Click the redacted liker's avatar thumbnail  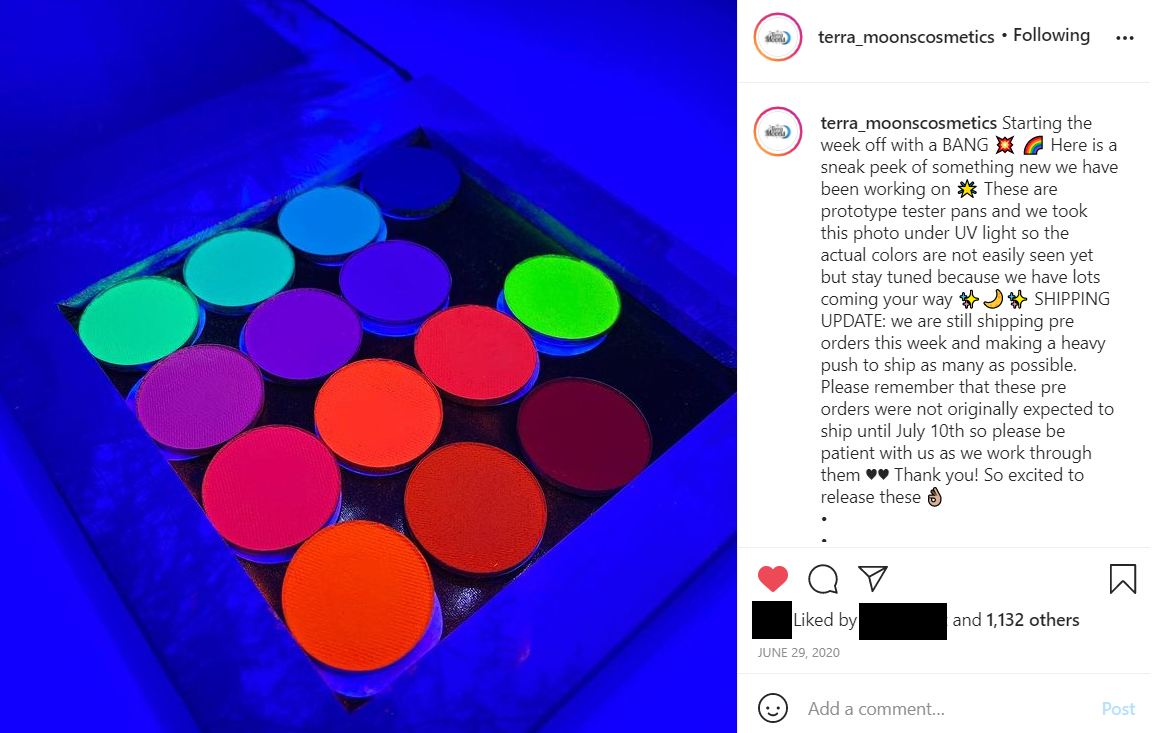point(772,620)
